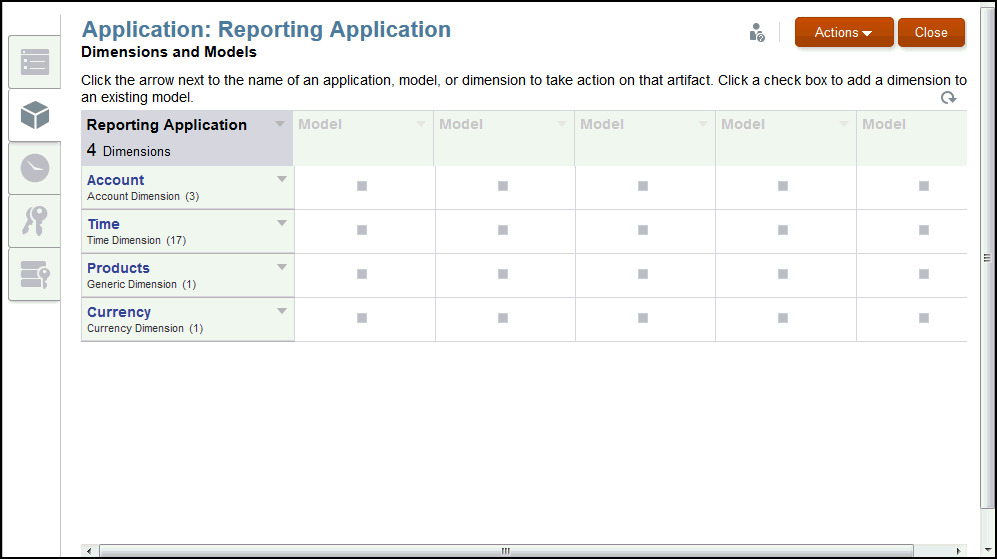Check Currency box in first Model column
This screenshot has height=559, width=997.
[362, 317]
